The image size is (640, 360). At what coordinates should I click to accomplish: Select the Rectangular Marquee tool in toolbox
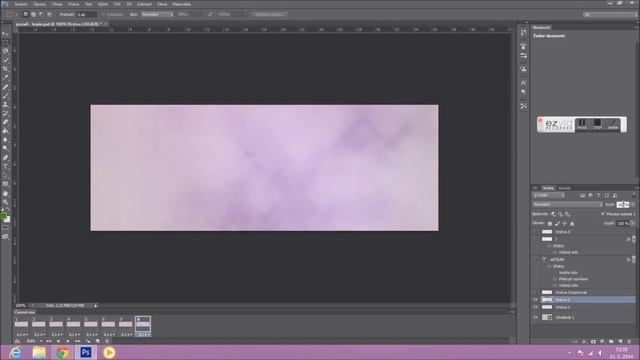[5, 43]
